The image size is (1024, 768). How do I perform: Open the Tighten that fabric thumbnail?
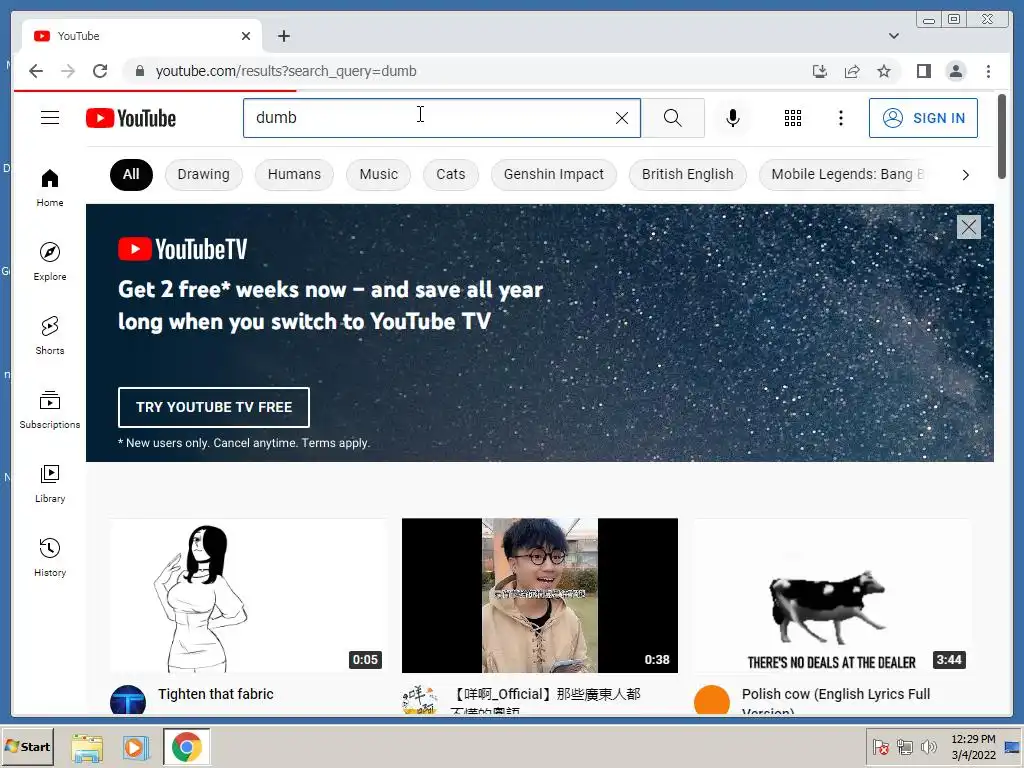point(248,596)
